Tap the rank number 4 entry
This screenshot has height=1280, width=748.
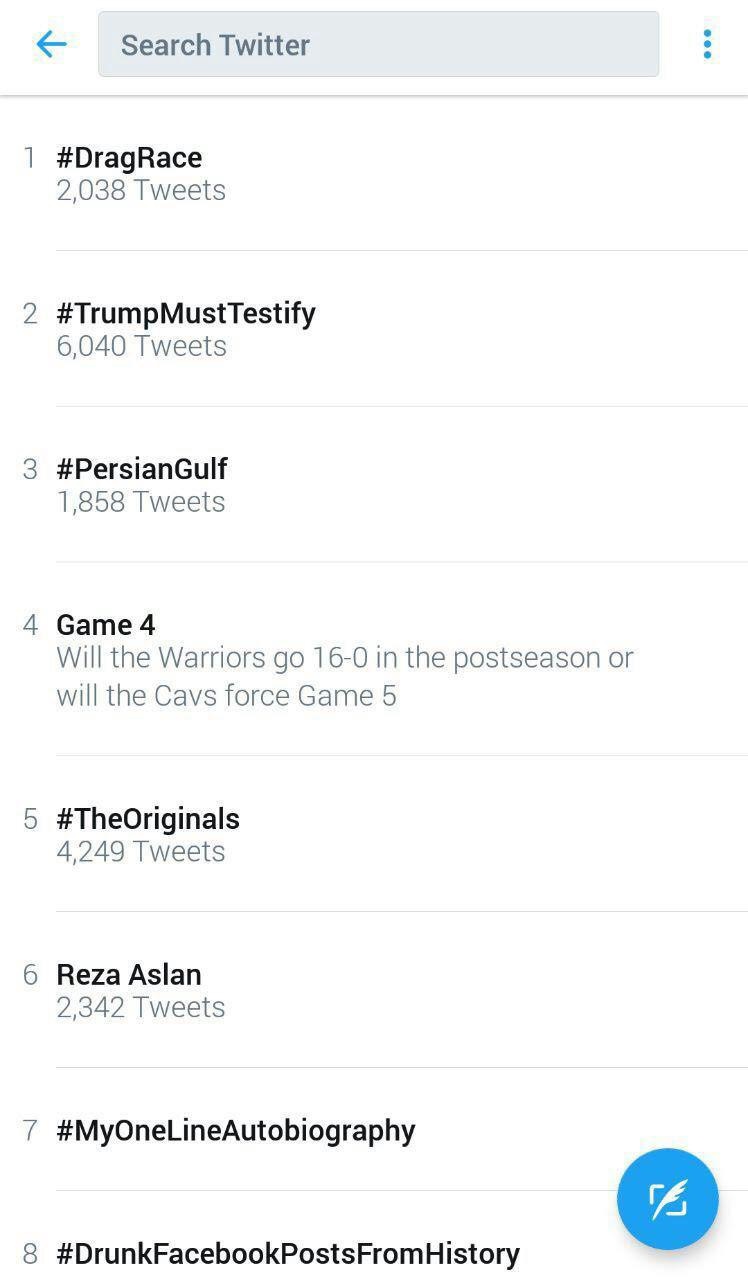pyautogui.click(x=30, y=625)
